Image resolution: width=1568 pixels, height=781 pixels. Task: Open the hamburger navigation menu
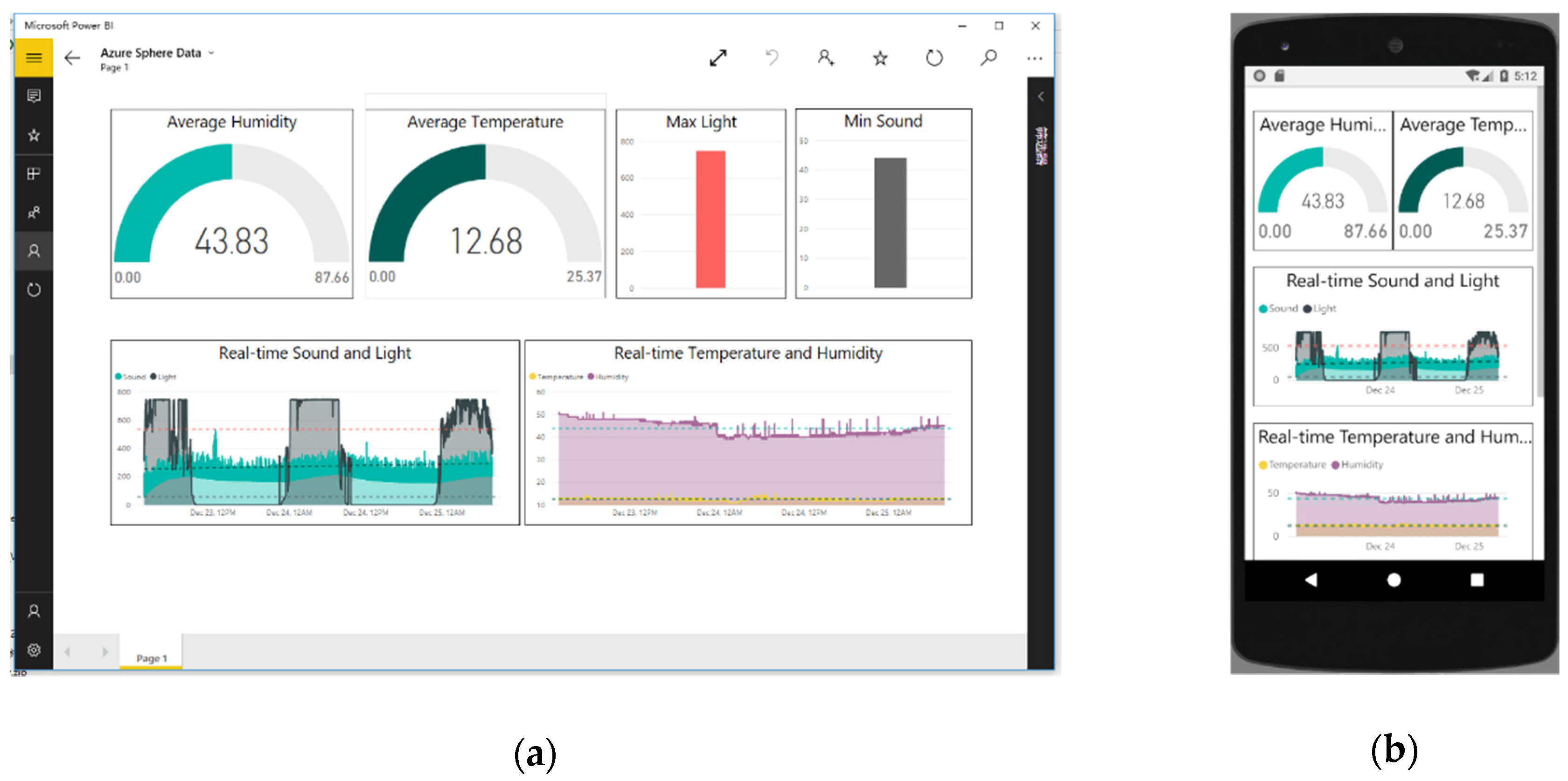[34, 58]
